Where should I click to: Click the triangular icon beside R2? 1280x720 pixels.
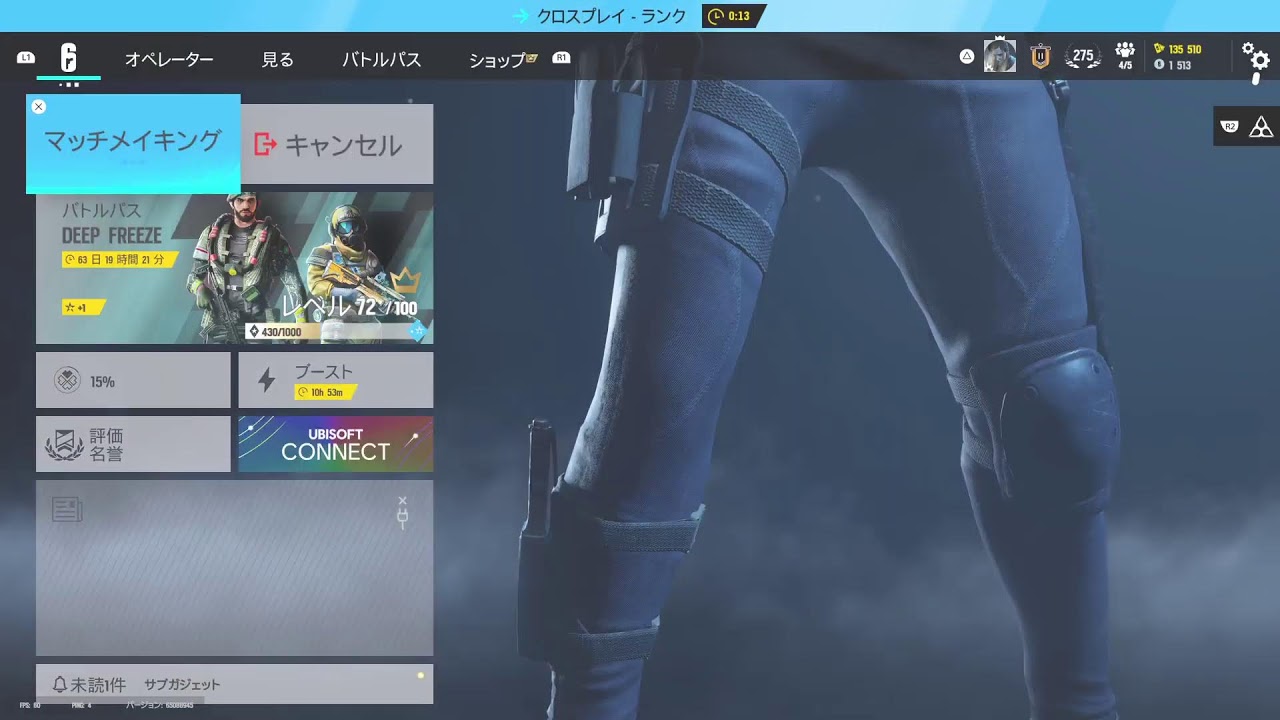1261,126
